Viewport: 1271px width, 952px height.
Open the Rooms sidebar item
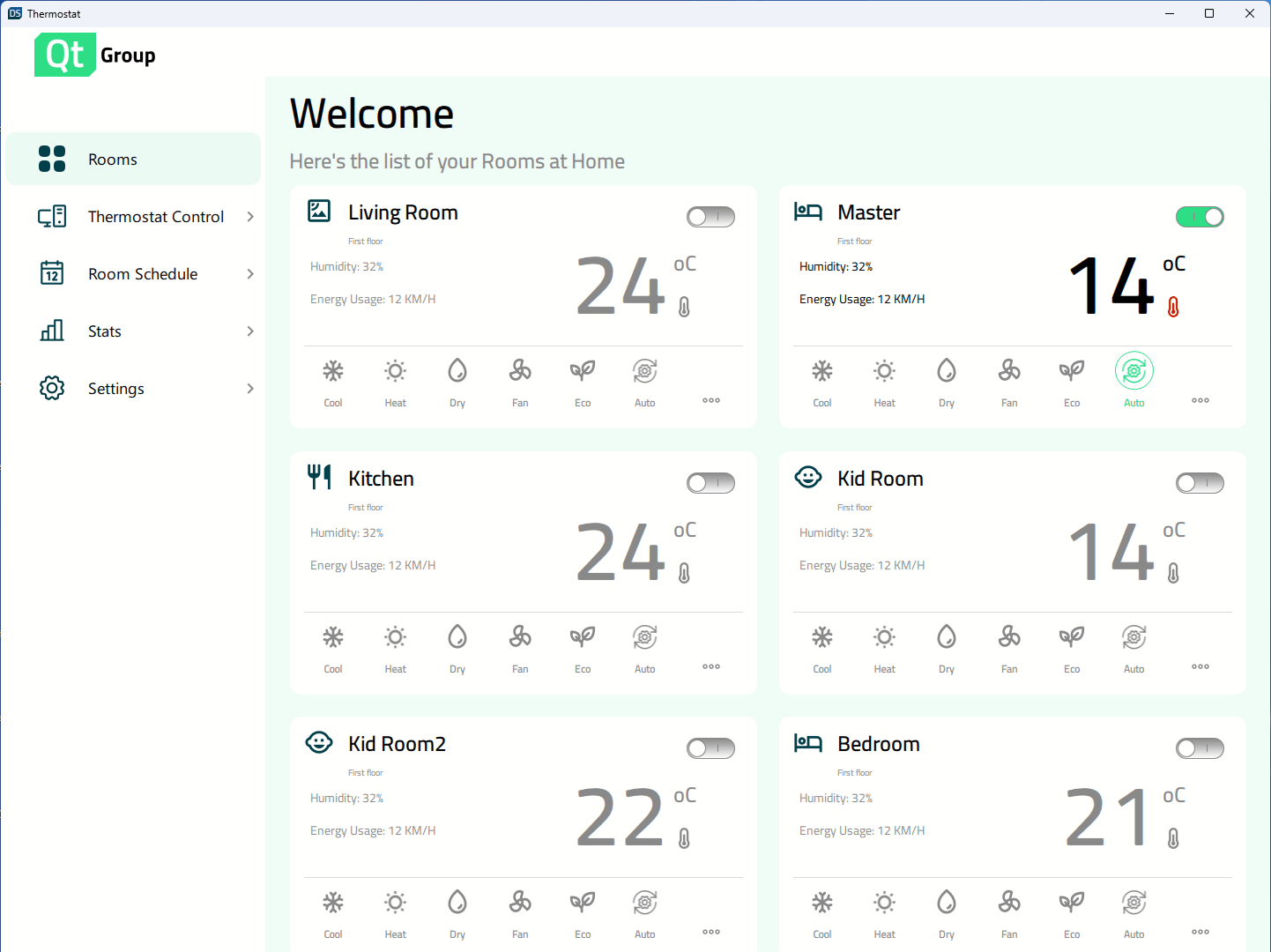(x=113, y=159)
